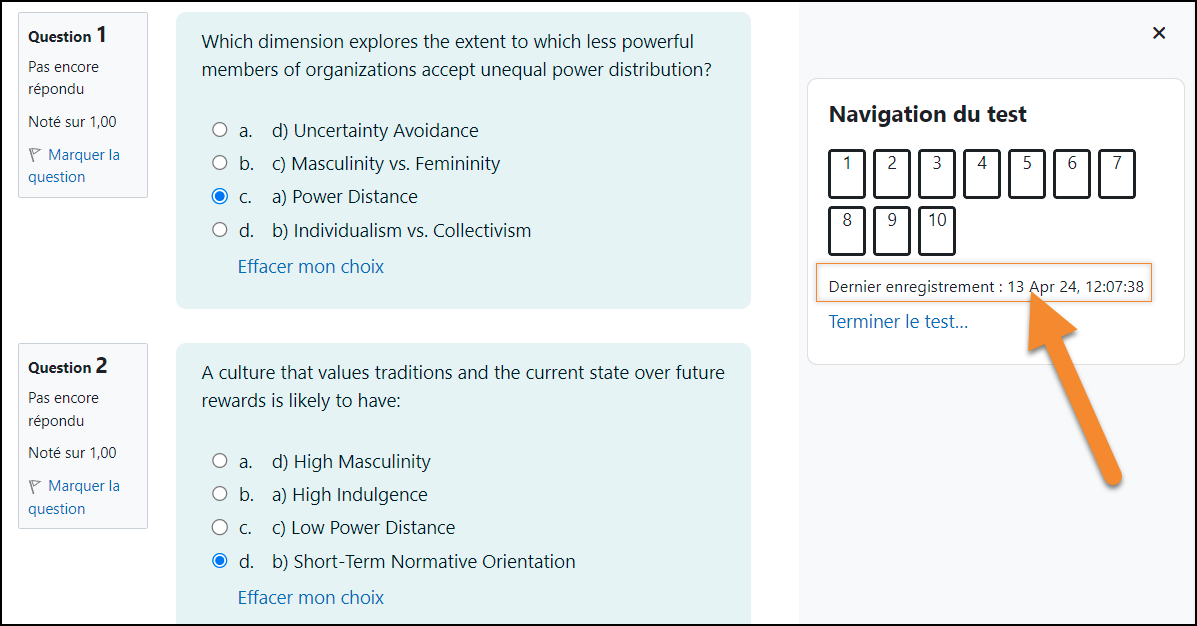The height and width of the screenshot is (626, 1197).
Task: Select option b. Masculinity vs. Femininity
Action: pyautogui.click(x=220, y=163)
